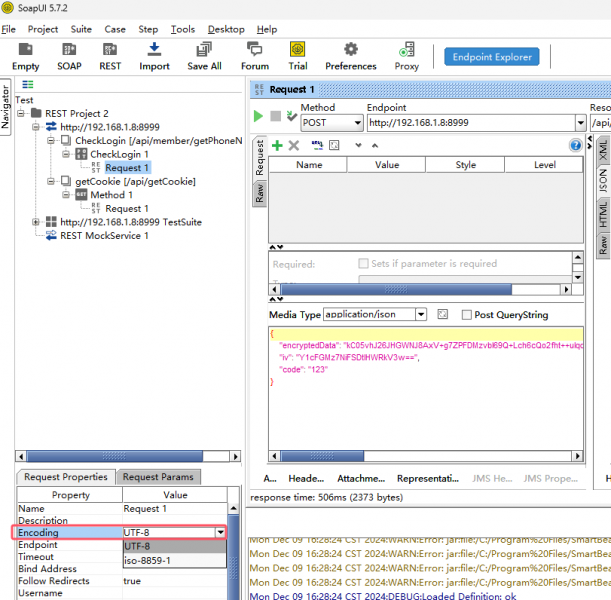
Task: Move selected parameter up
Action: [375, 145]
